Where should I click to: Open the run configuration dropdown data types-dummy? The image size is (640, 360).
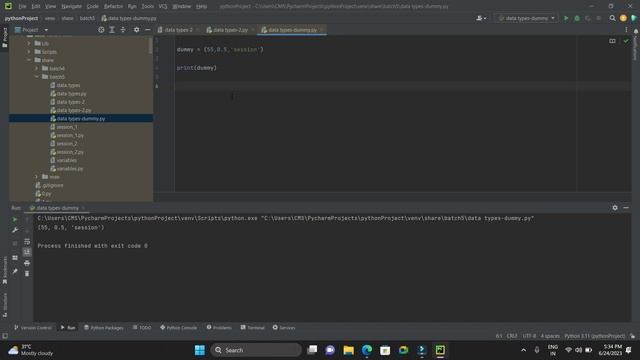pyautogui.click(x=526, y=18)
